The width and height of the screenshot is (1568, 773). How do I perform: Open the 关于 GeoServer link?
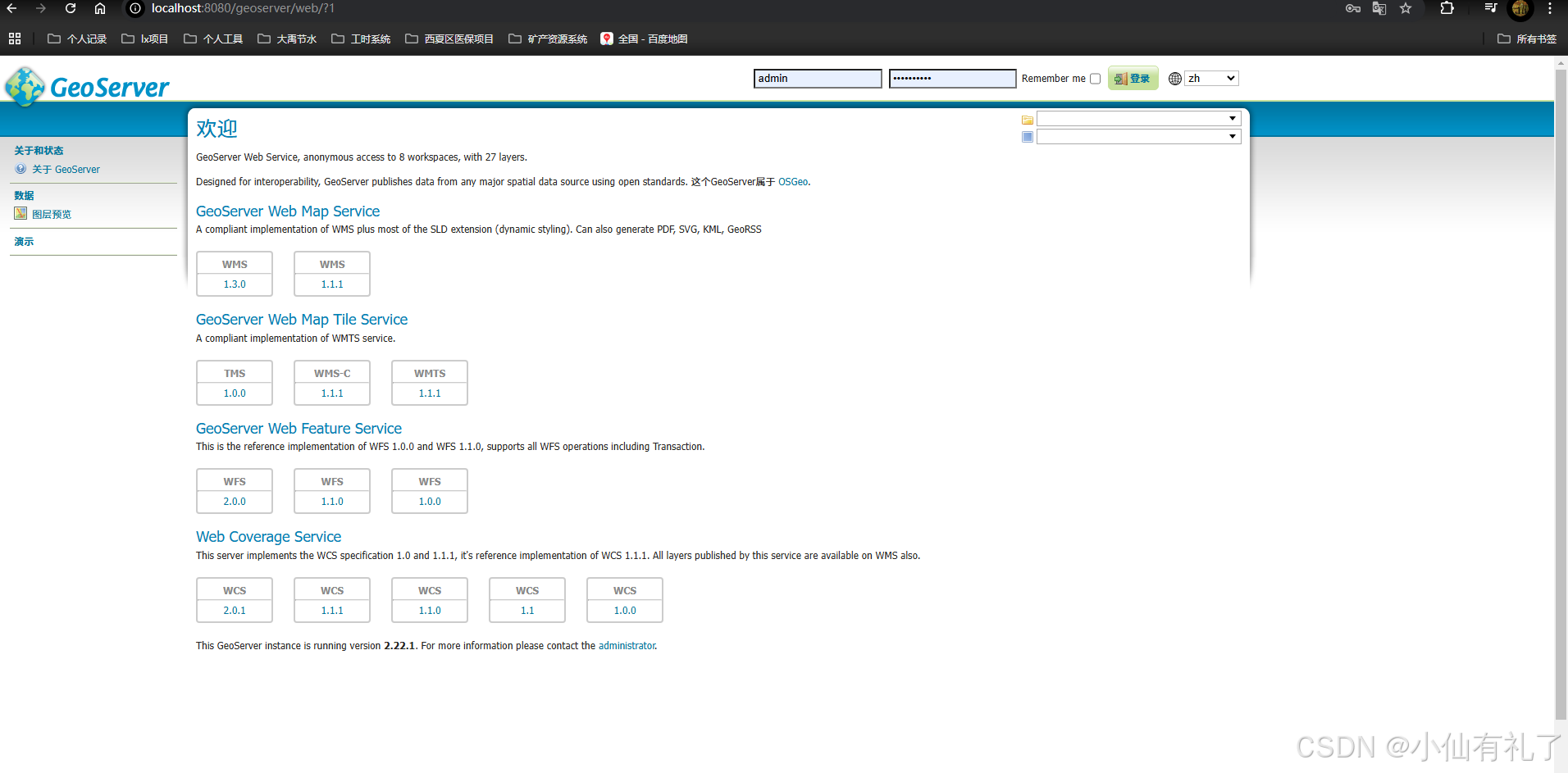pyautogui.click(x=66, y=170)
